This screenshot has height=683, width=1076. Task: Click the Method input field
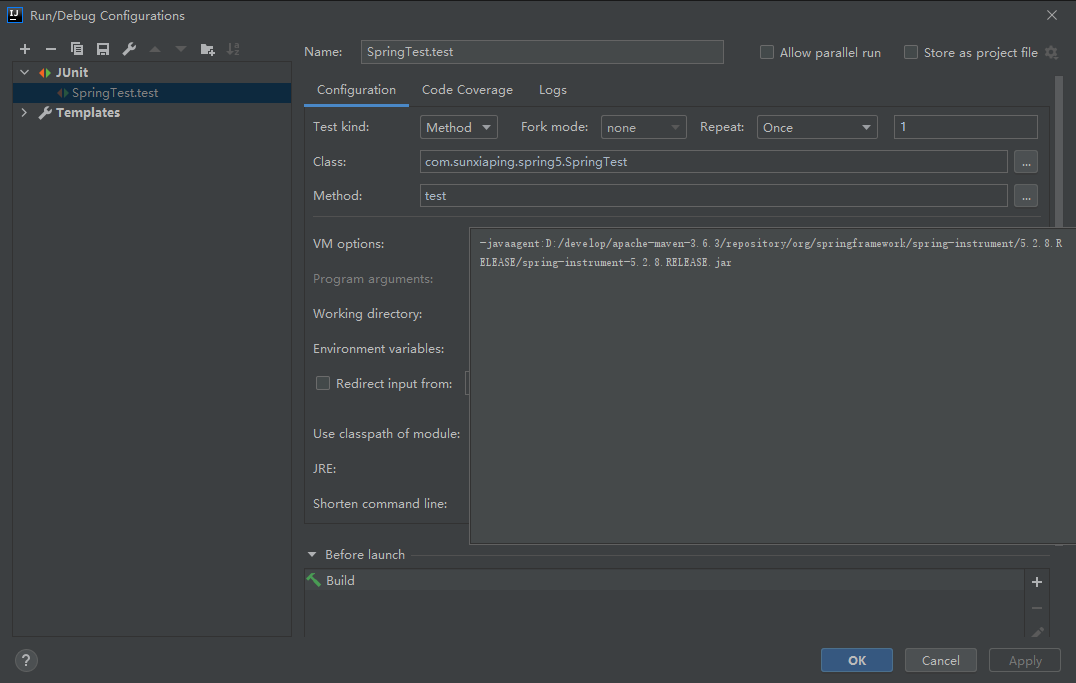click(x=714, y=196)
